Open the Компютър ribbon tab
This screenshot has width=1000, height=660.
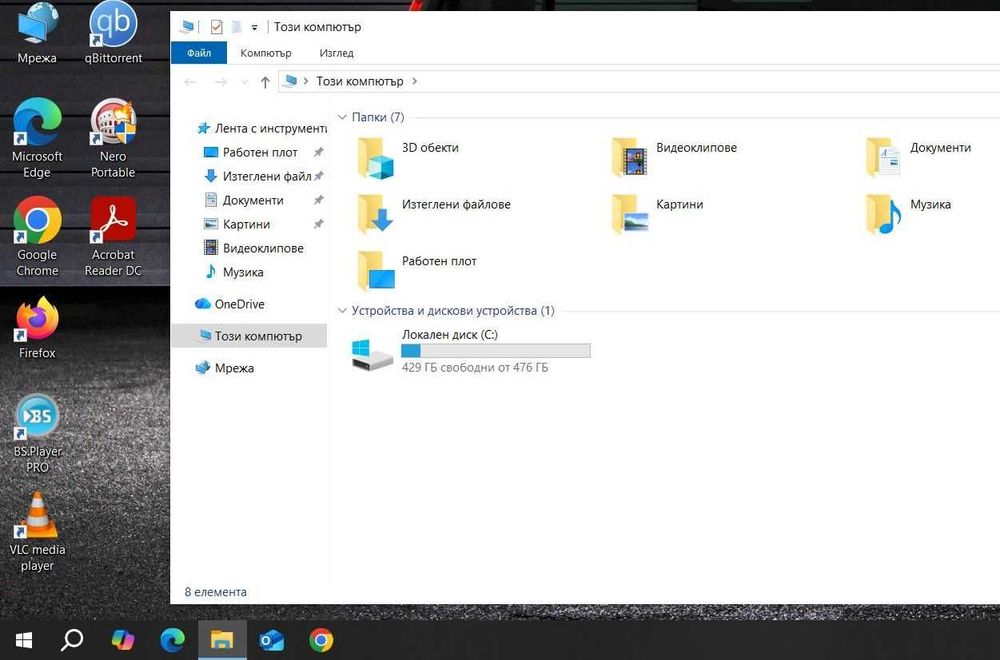point(266,53)
